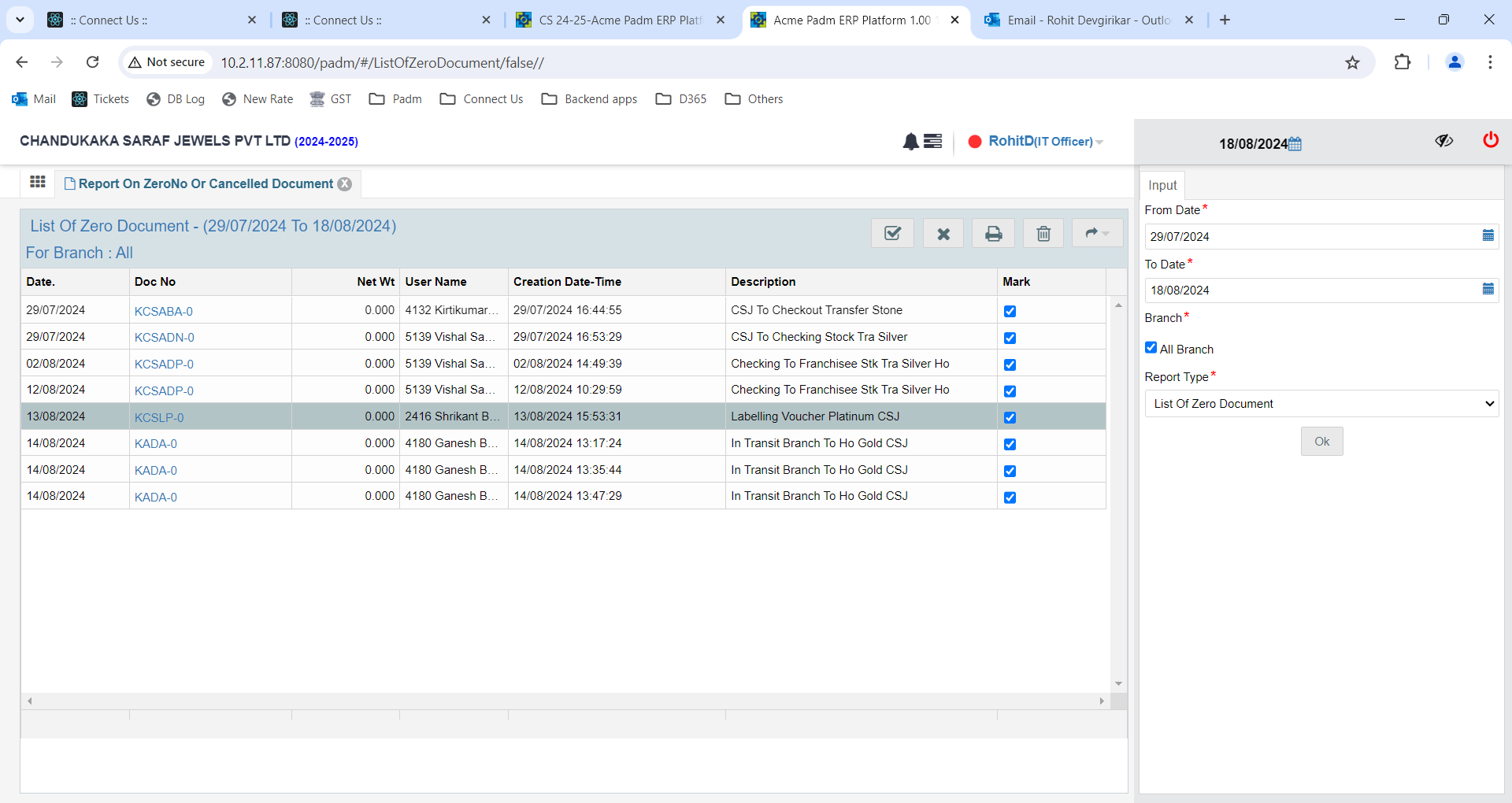Toggle Mark checkbox for 02/08/2024 KCSADP-0 row

click(1010, 364)
